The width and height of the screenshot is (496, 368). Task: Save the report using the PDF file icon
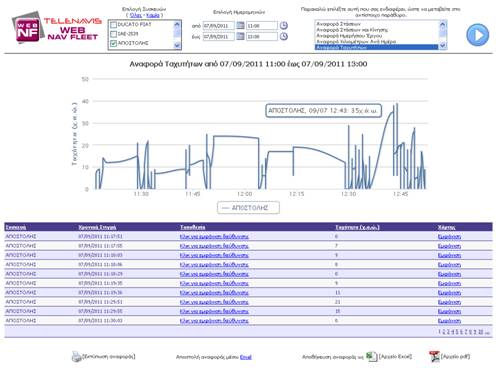pyautogui.click(x=434, y=357)
